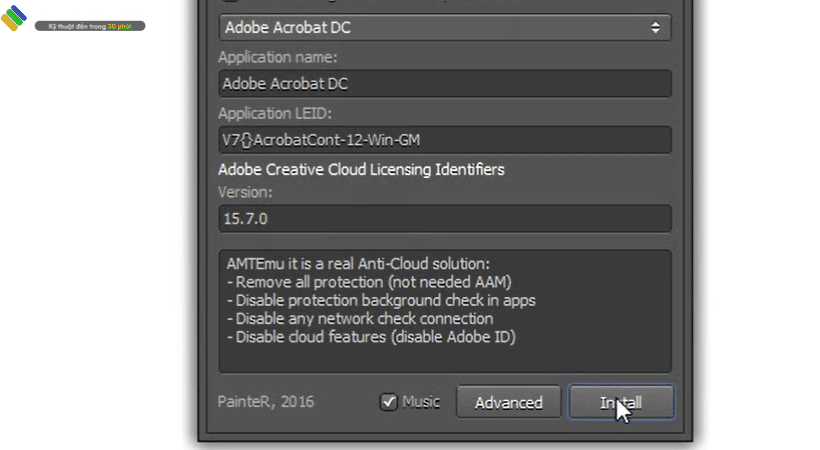Click the "Version:" label
The width and height of the screenshot is (820, 450).
[x=245, y=192]
